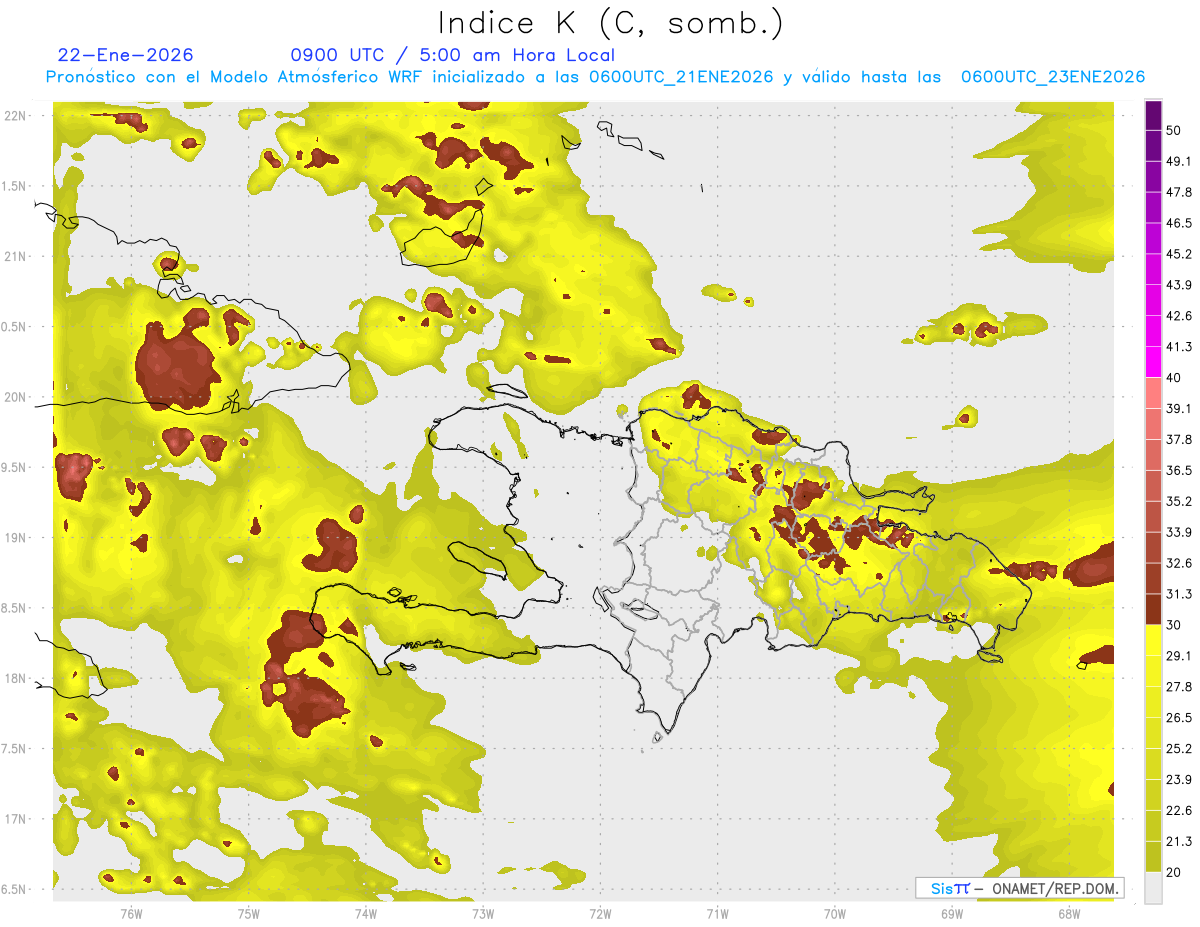Click the colorbar value '27.8'
Viewport: 1200px width, 927px height.
pos(1179,687)
